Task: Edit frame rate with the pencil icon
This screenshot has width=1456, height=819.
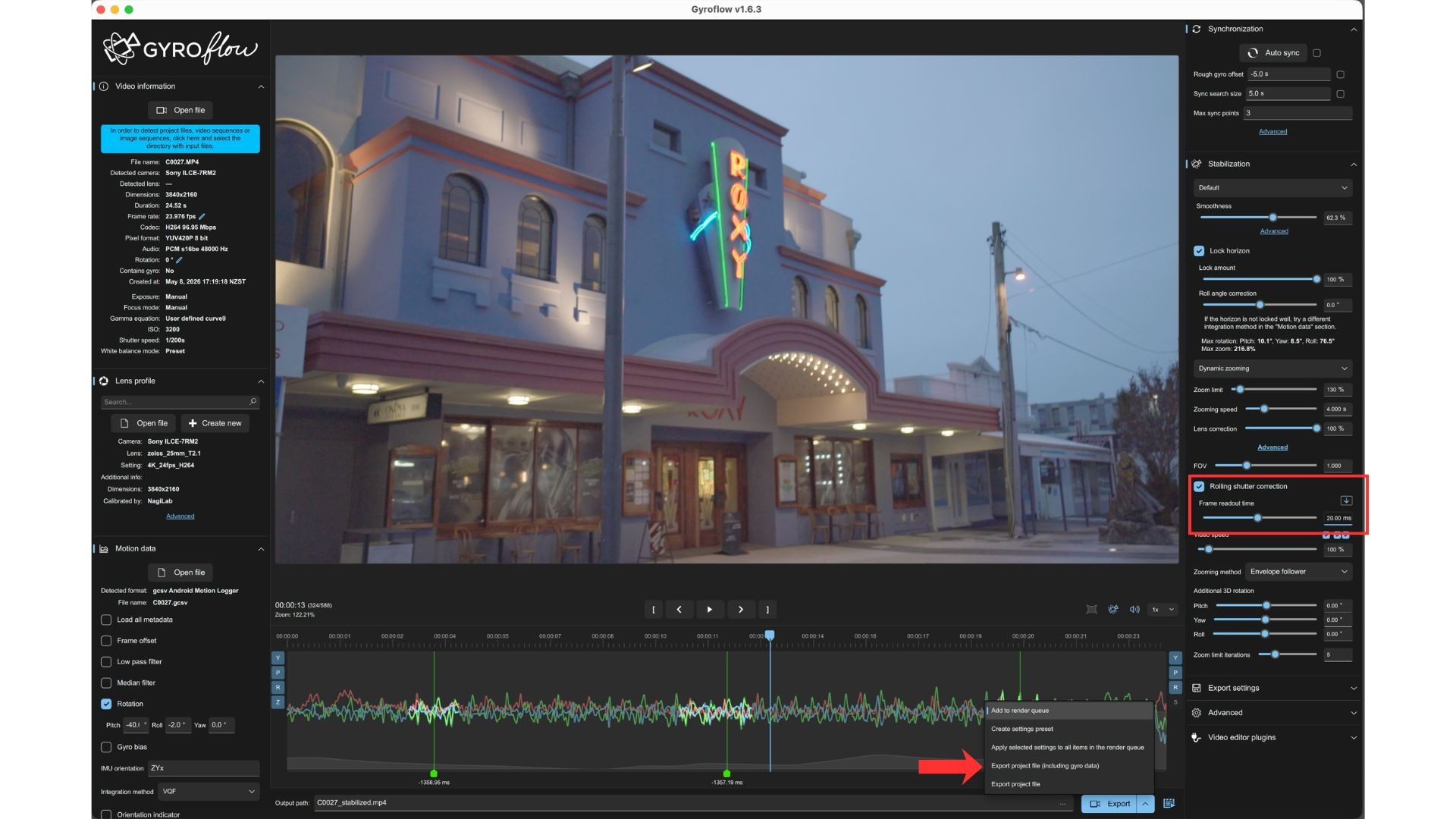Action: [x=202, y=216]
